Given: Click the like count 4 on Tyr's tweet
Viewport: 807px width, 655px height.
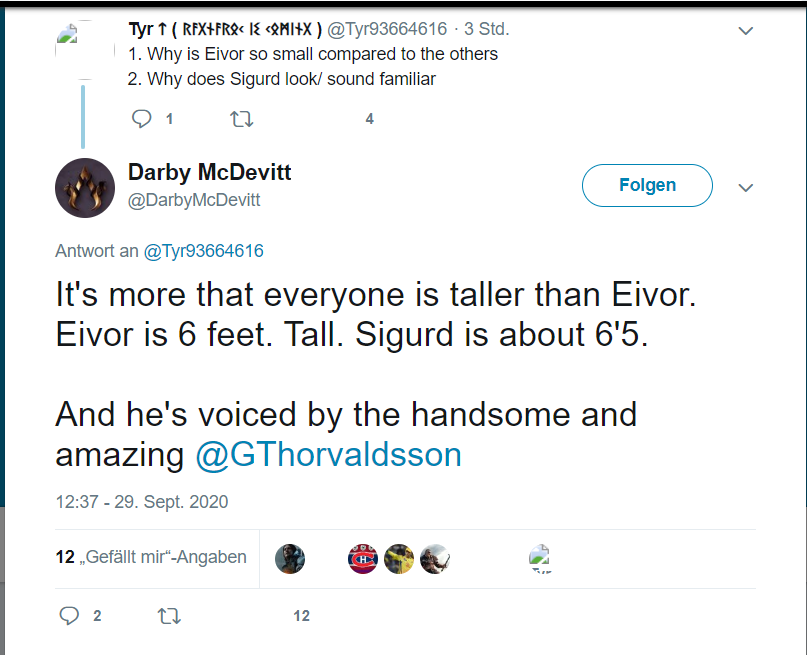Looking at the screenshot, I should [369, 119].
